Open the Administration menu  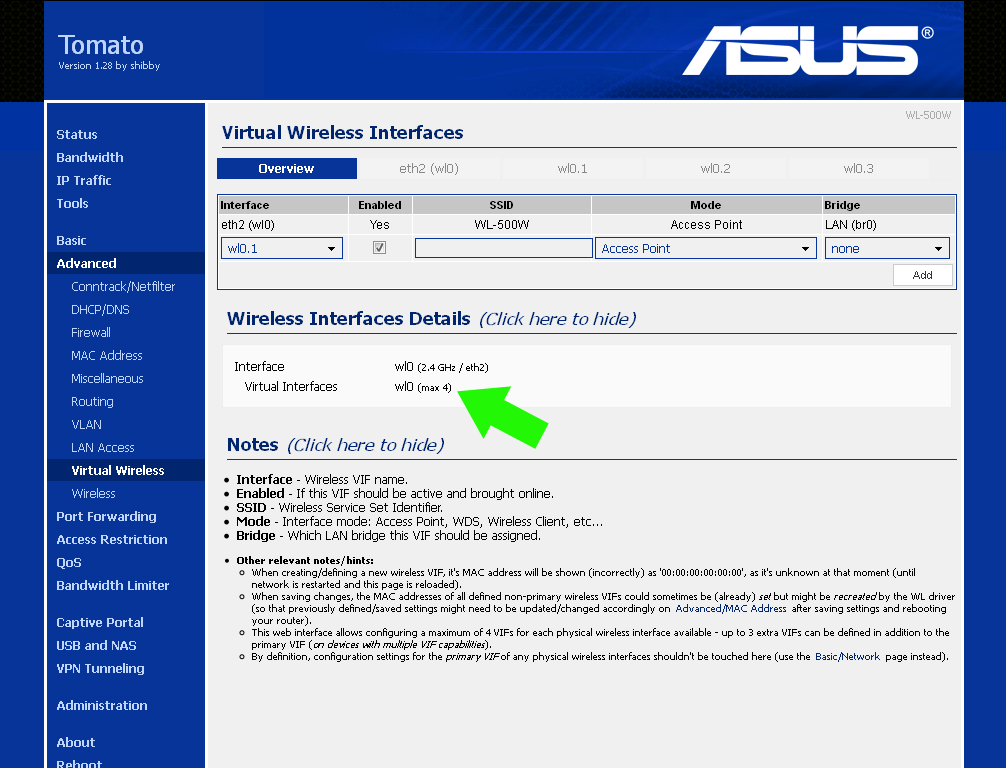(102, 706)
